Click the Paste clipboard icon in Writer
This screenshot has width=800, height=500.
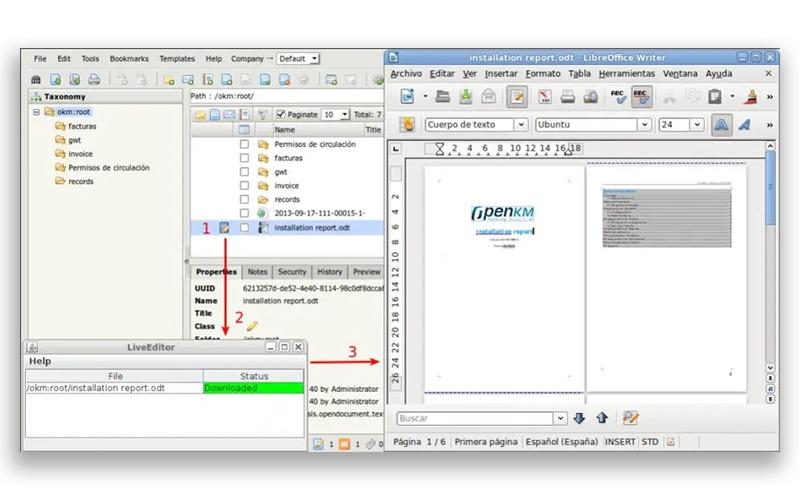click(x=715, y=96)
